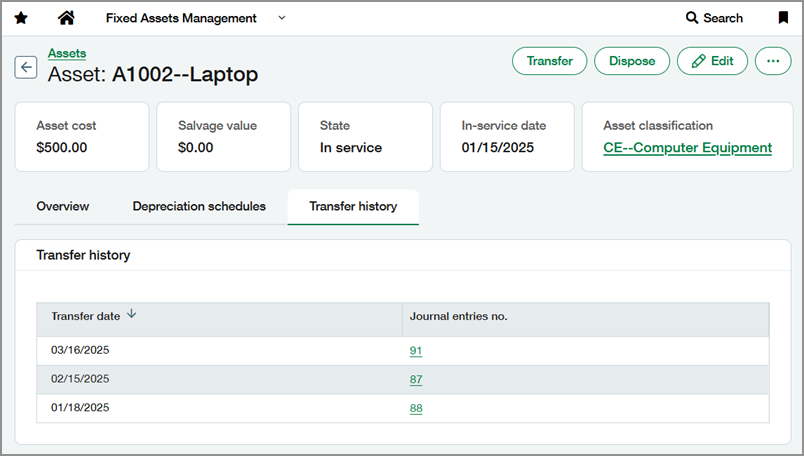804x456 pixels.
Task: Open CE--Computer Equipment classification link
Action: 687,148
